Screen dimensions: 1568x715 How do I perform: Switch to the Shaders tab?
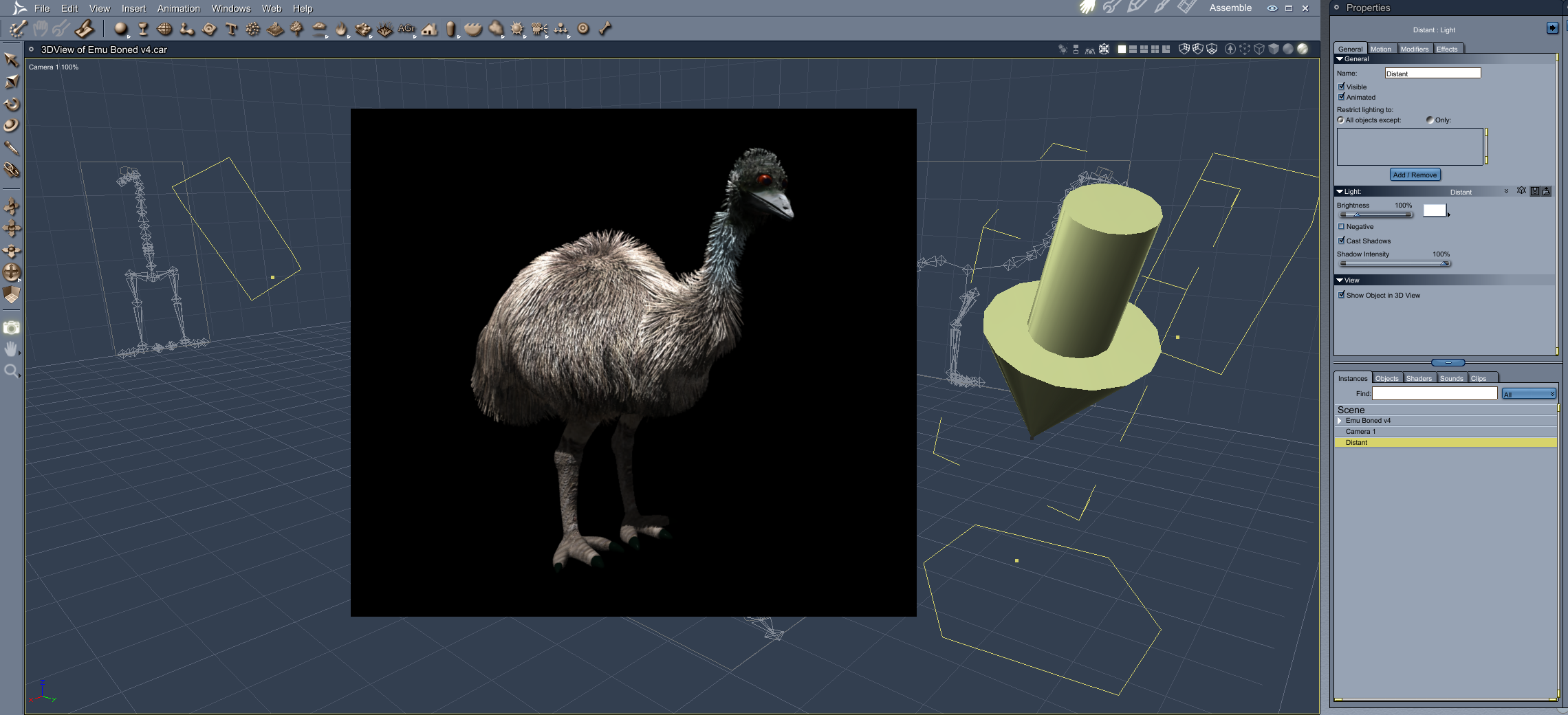pyautogui.click(x=1419, y=378)
